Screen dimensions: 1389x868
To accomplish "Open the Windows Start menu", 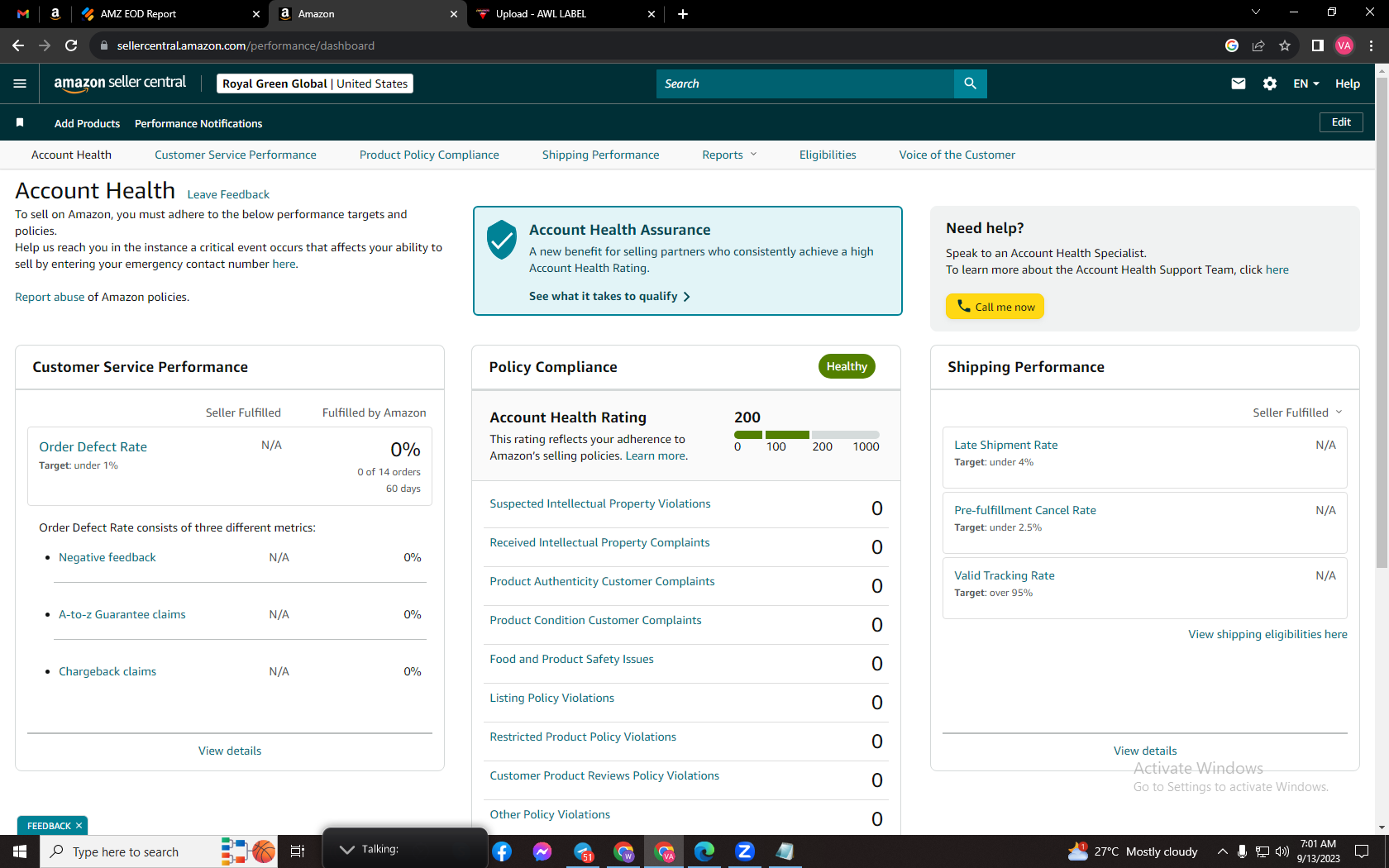I will tap(20, 851).
